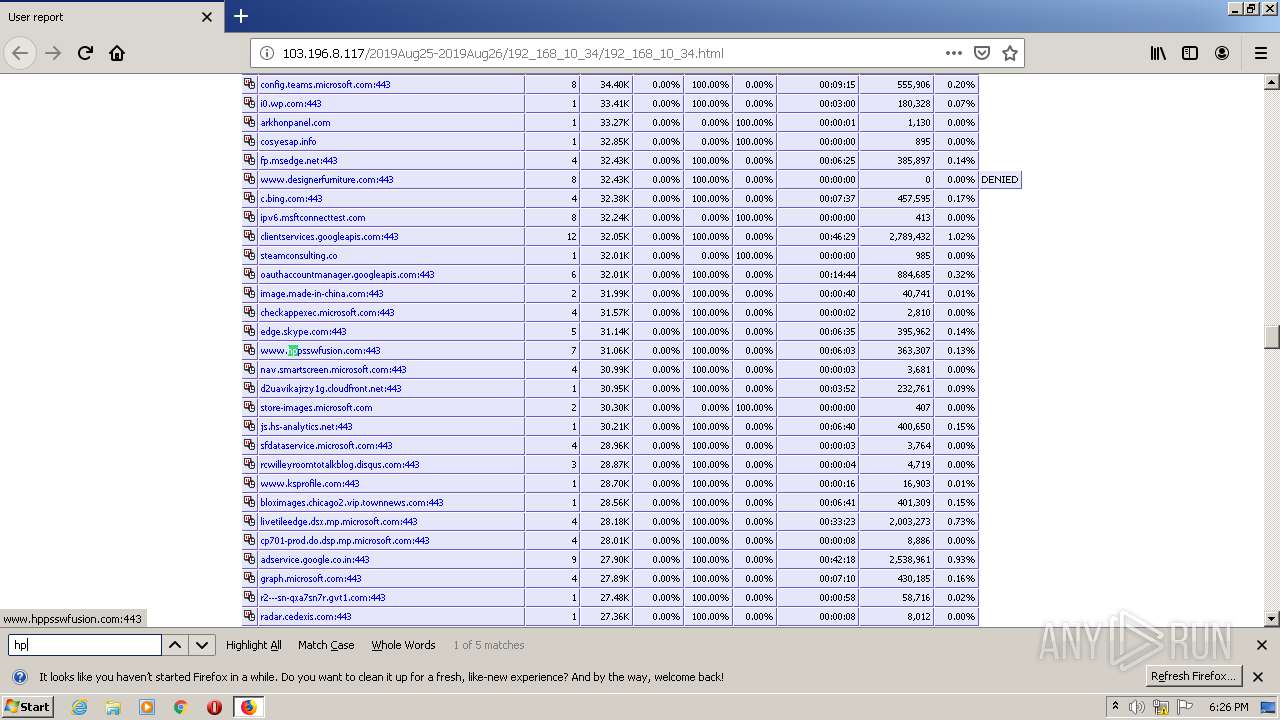Jump to the previous find match
This screenshot has width=1280, height=720.
[x=175, y=645]
